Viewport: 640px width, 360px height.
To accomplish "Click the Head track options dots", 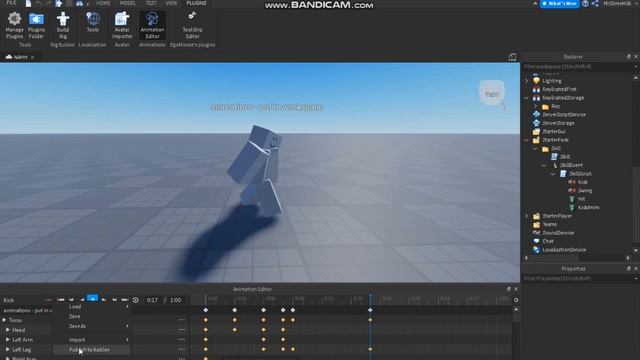I will point(182,329).
